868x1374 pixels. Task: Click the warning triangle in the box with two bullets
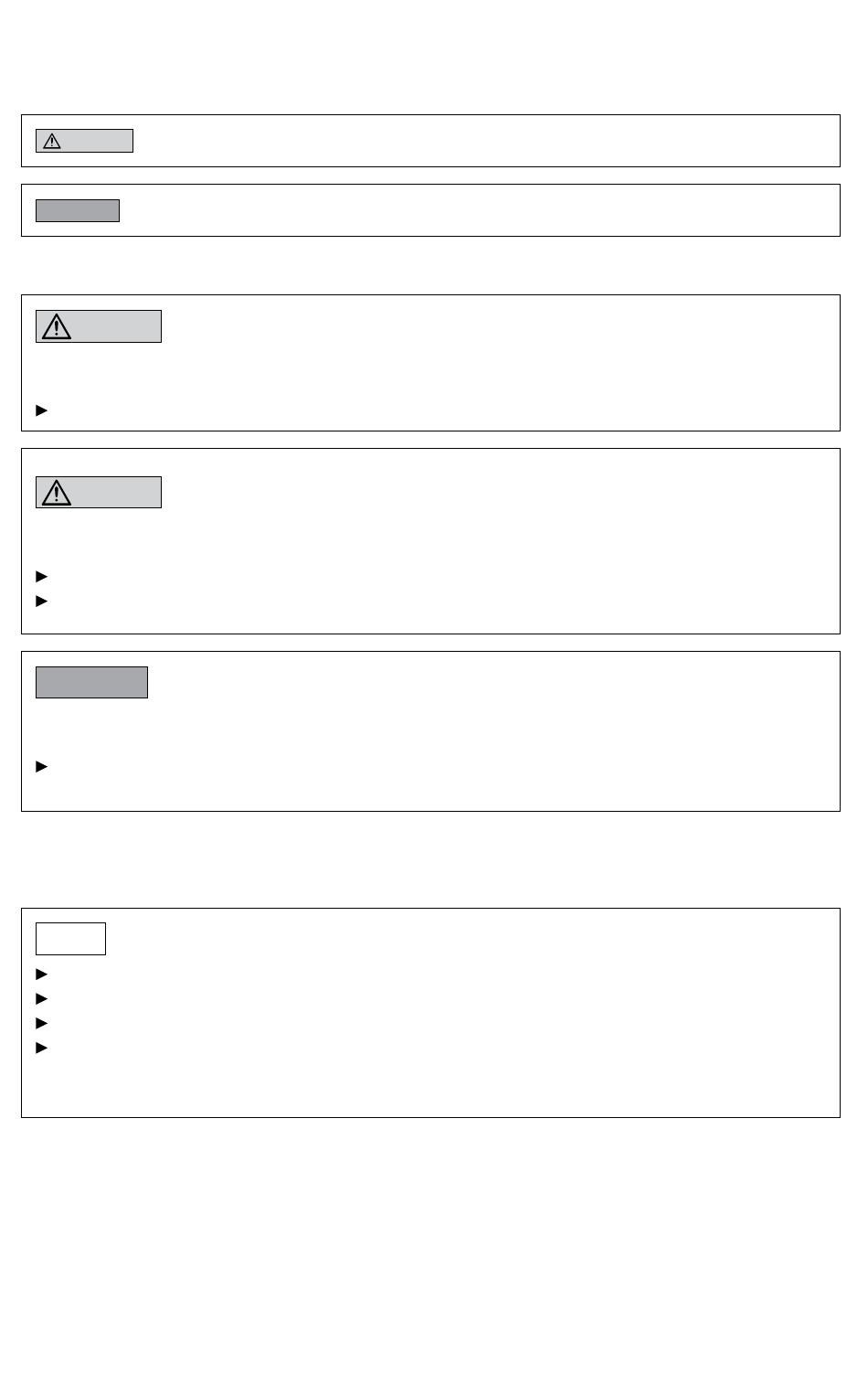(57, 493)
